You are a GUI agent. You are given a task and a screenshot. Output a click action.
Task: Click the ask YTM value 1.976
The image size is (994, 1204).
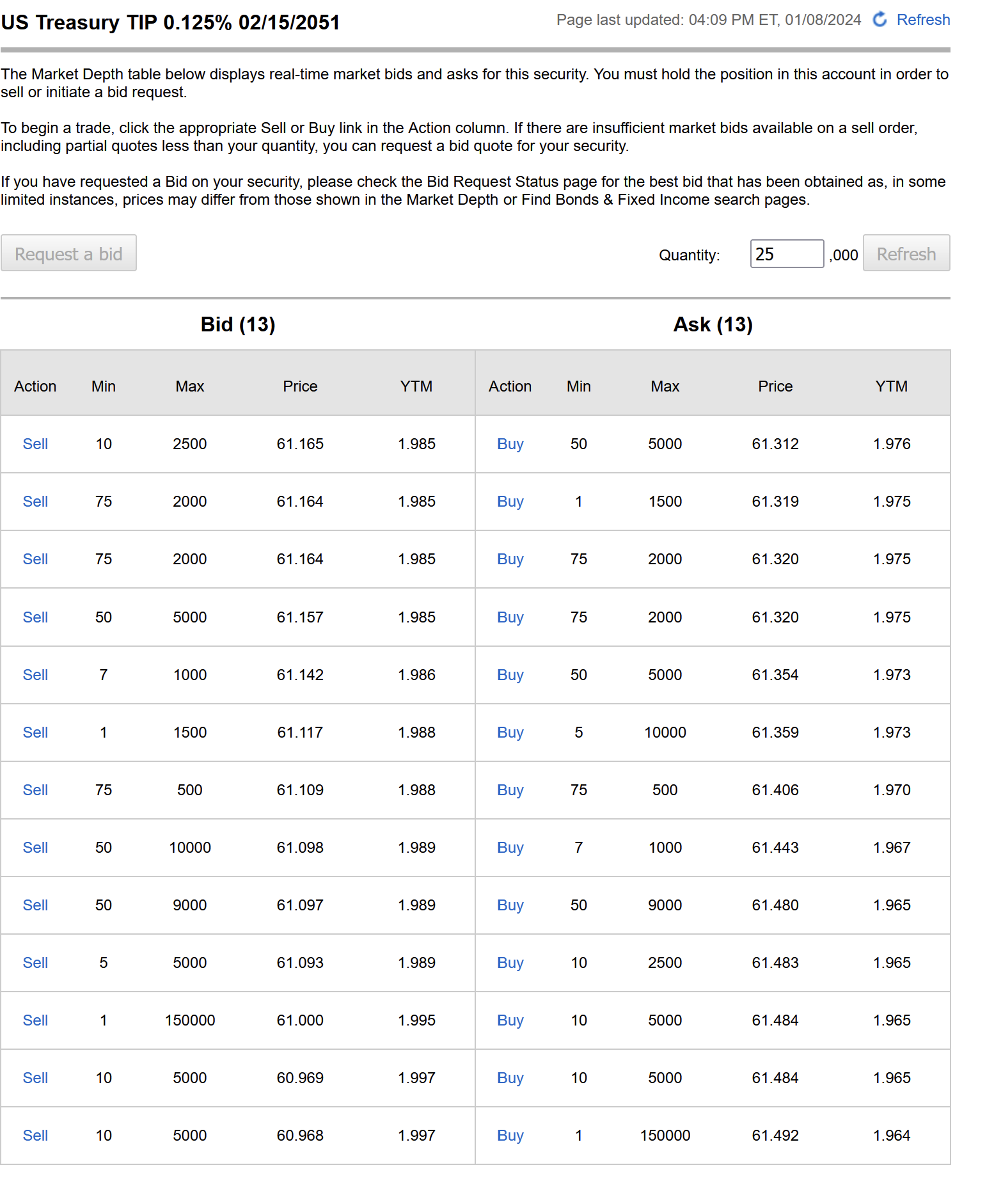(892, 444)
